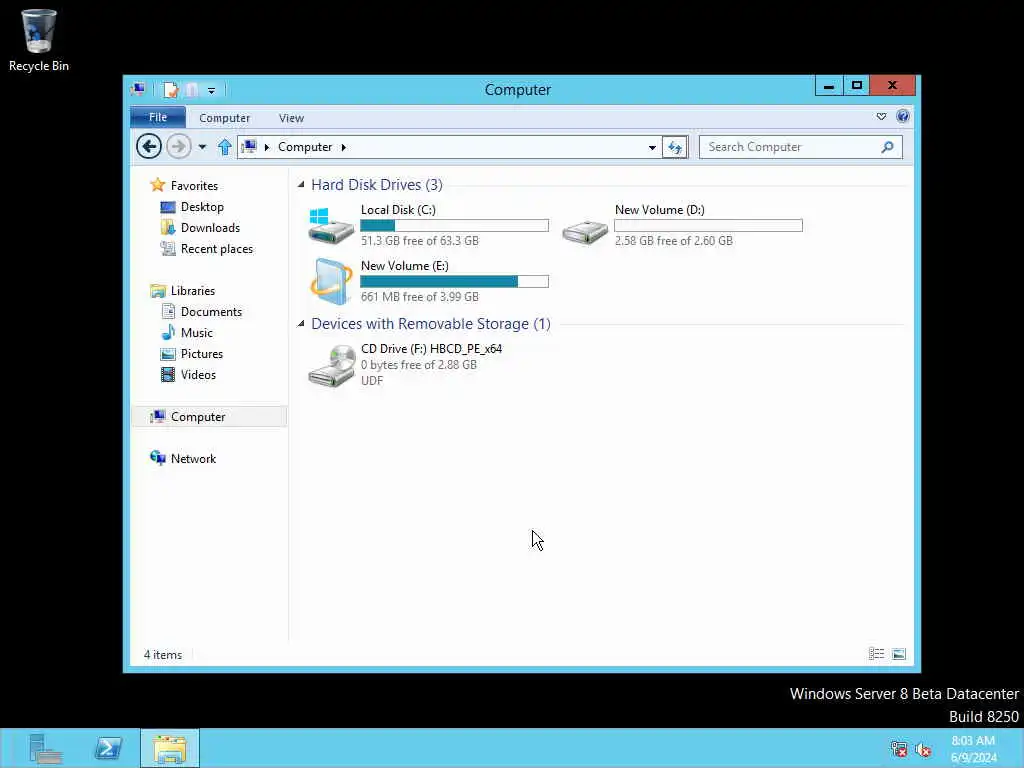This screenshot has height=768, width=1024.
Task: Open the taskbar clock showing 8:03 AM
Action: 974,749
